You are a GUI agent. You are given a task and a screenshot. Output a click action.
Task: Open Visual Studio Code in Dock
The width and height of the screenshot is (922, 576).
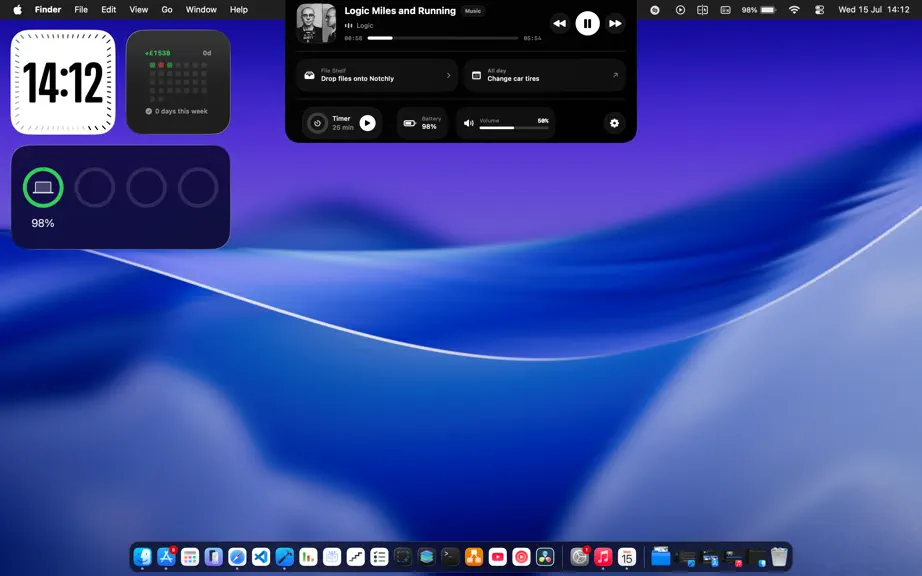click(x=261, y=557)
